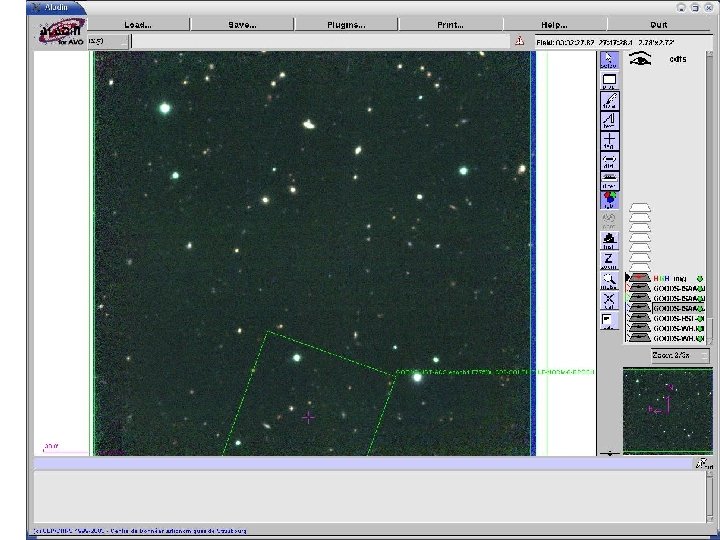Activate the magnifying glass tool
This screenshot has height=540, width=720.
(x=609, y=281)
